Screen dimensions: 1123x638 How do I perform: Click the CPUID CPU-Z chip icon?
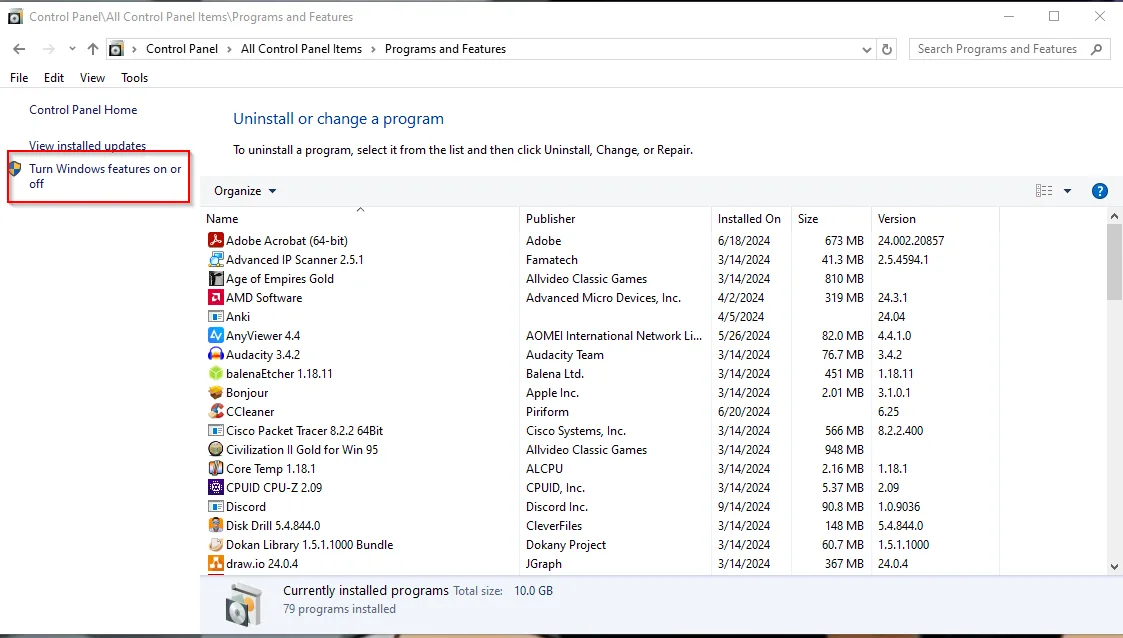coord(216,488)
